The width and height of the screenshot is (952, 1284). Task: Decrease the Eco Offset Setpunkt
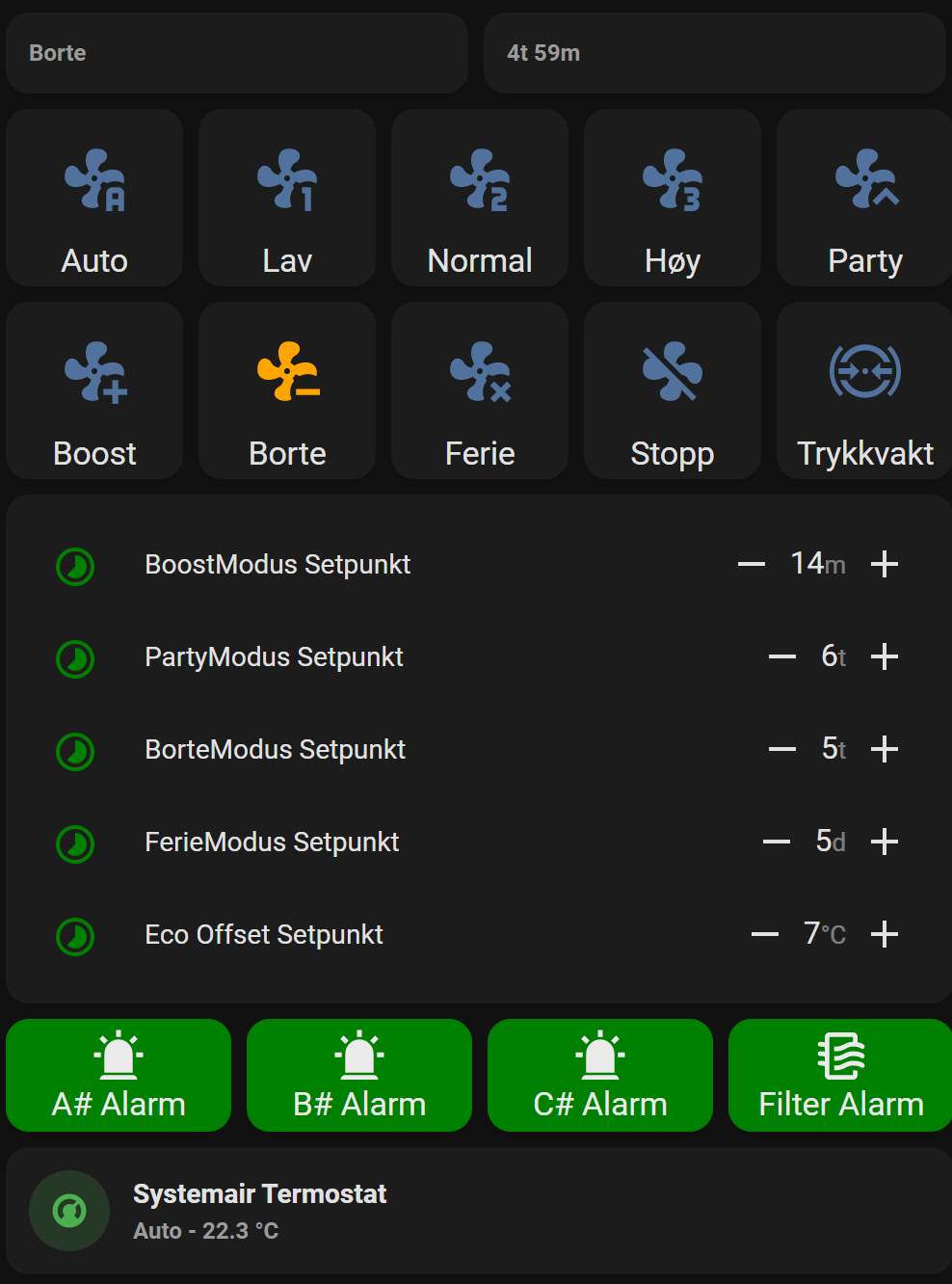tap(764, 934)
